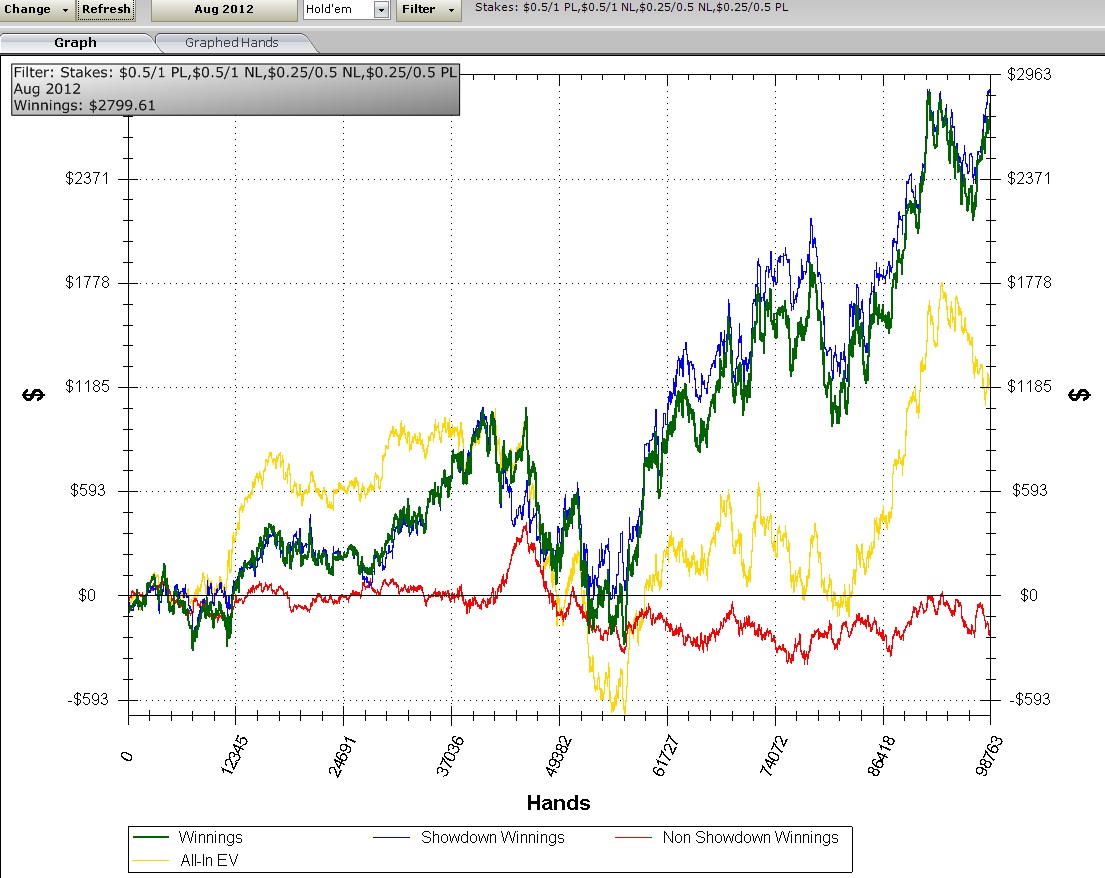This screenshot has width=1105, height=878.
Task: Click the blue Showdown Winnings legend line
Action: click(x=394, y=838)
